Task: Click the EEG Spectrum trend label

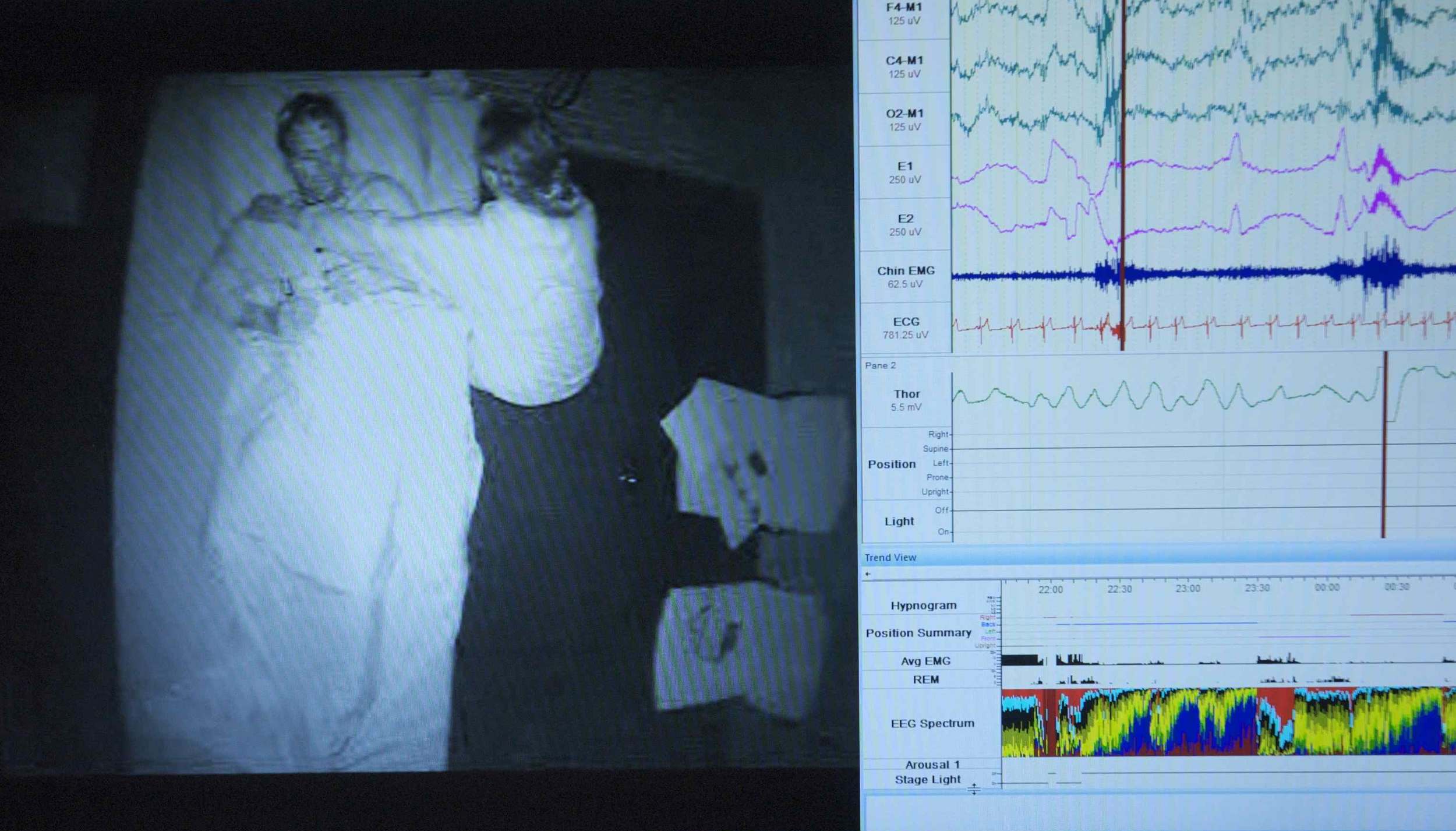Action: tap(932, 724)
